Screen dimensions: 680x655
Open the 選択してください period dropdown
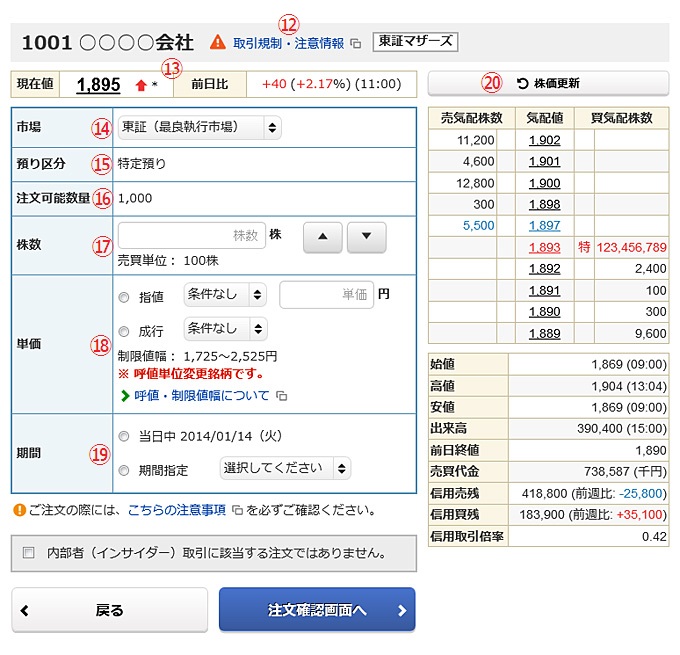coord(285,468)
